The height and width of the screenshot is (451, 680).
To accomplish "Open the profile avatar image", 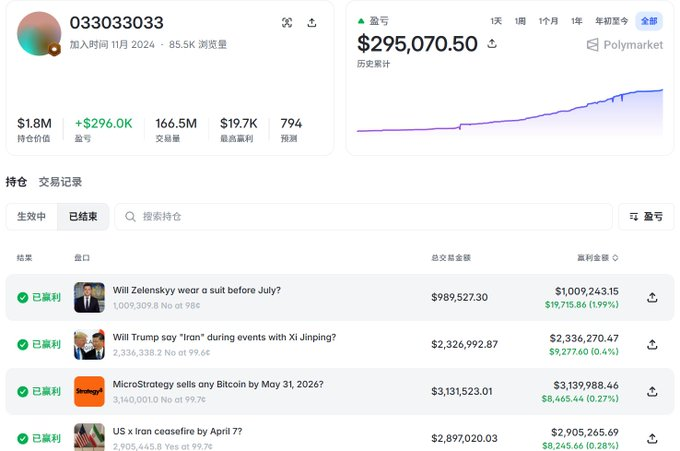I will (39, 34).
